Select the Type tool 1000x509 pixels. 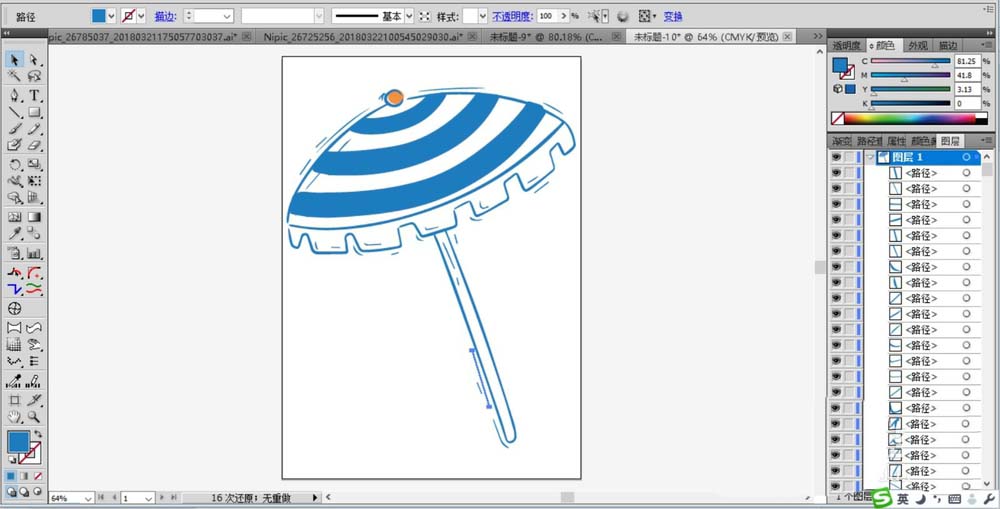click(34, 95)
